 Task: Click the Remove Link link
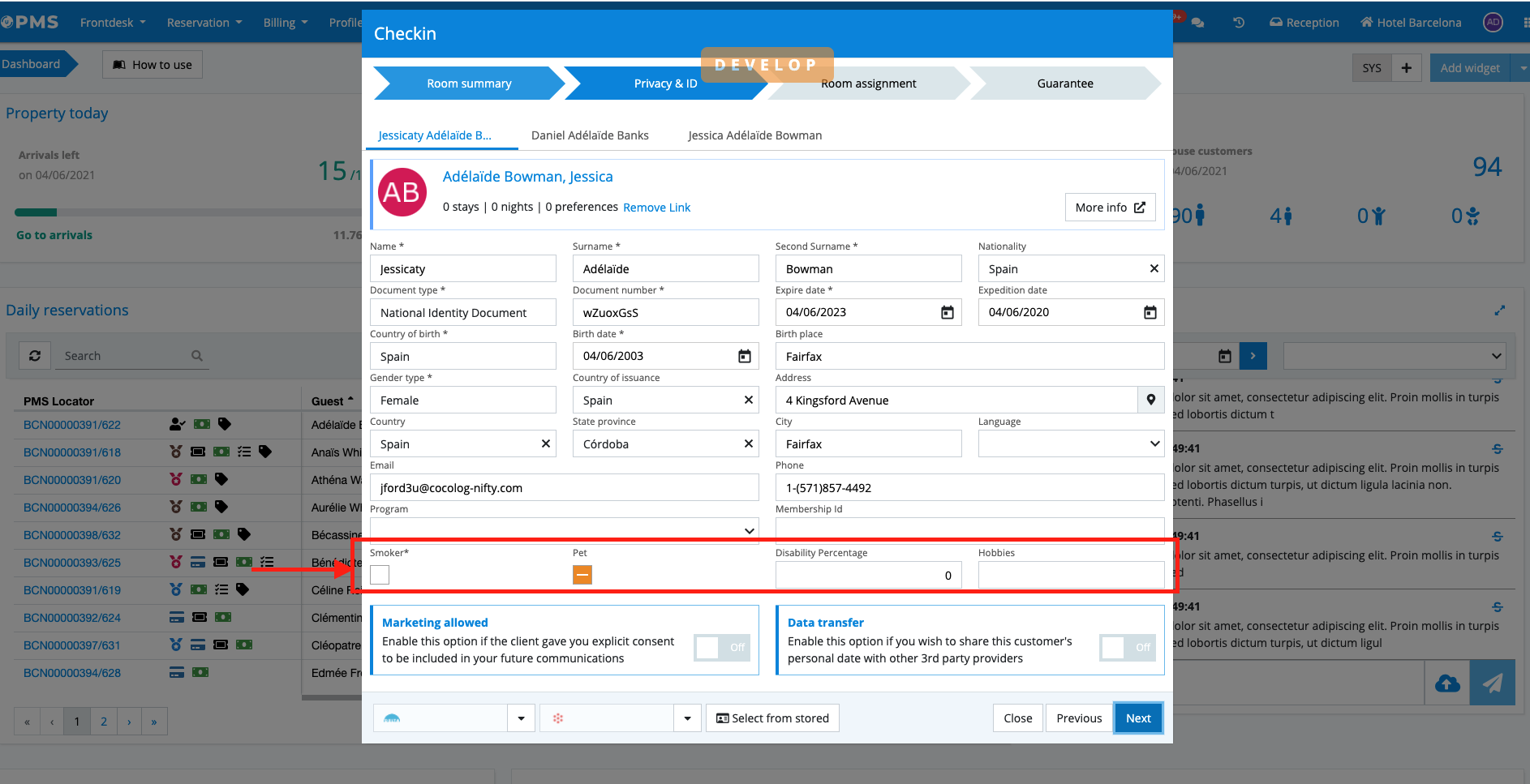tap(656, 208)
